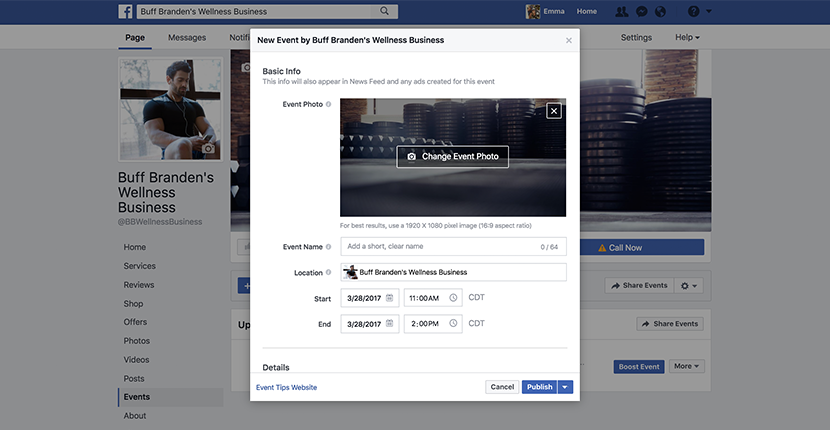The width and height of the screenshot is (830, 430).
Task: Click the Location input field
Action: point(453,272)
